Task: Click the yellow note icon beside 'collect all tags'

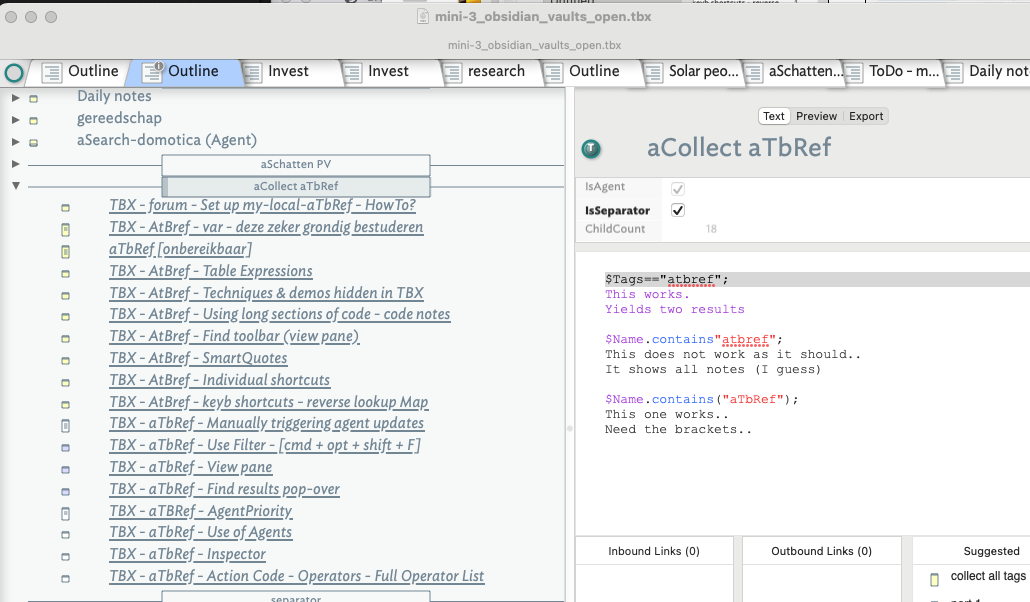Action: (934, 578)
